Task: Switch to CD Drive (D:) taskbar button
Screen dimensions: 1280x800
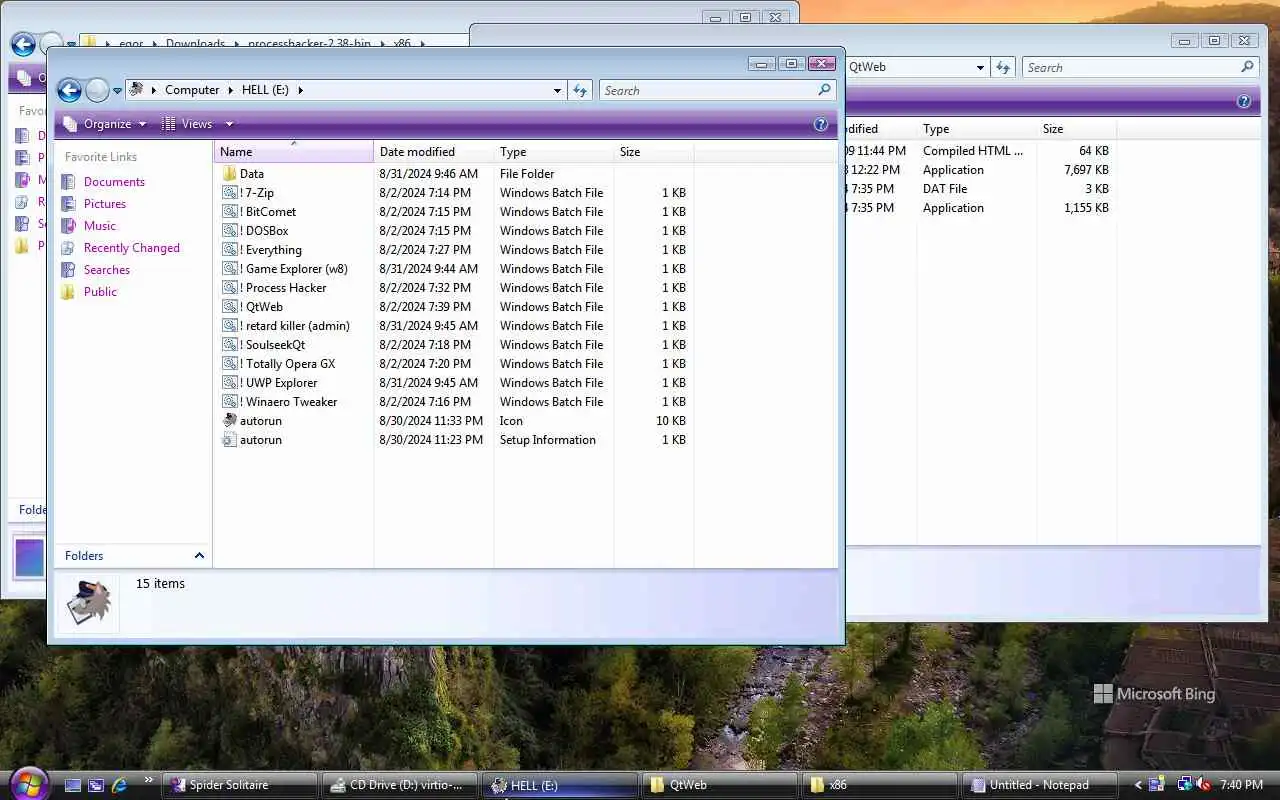Action: point(400,785)
